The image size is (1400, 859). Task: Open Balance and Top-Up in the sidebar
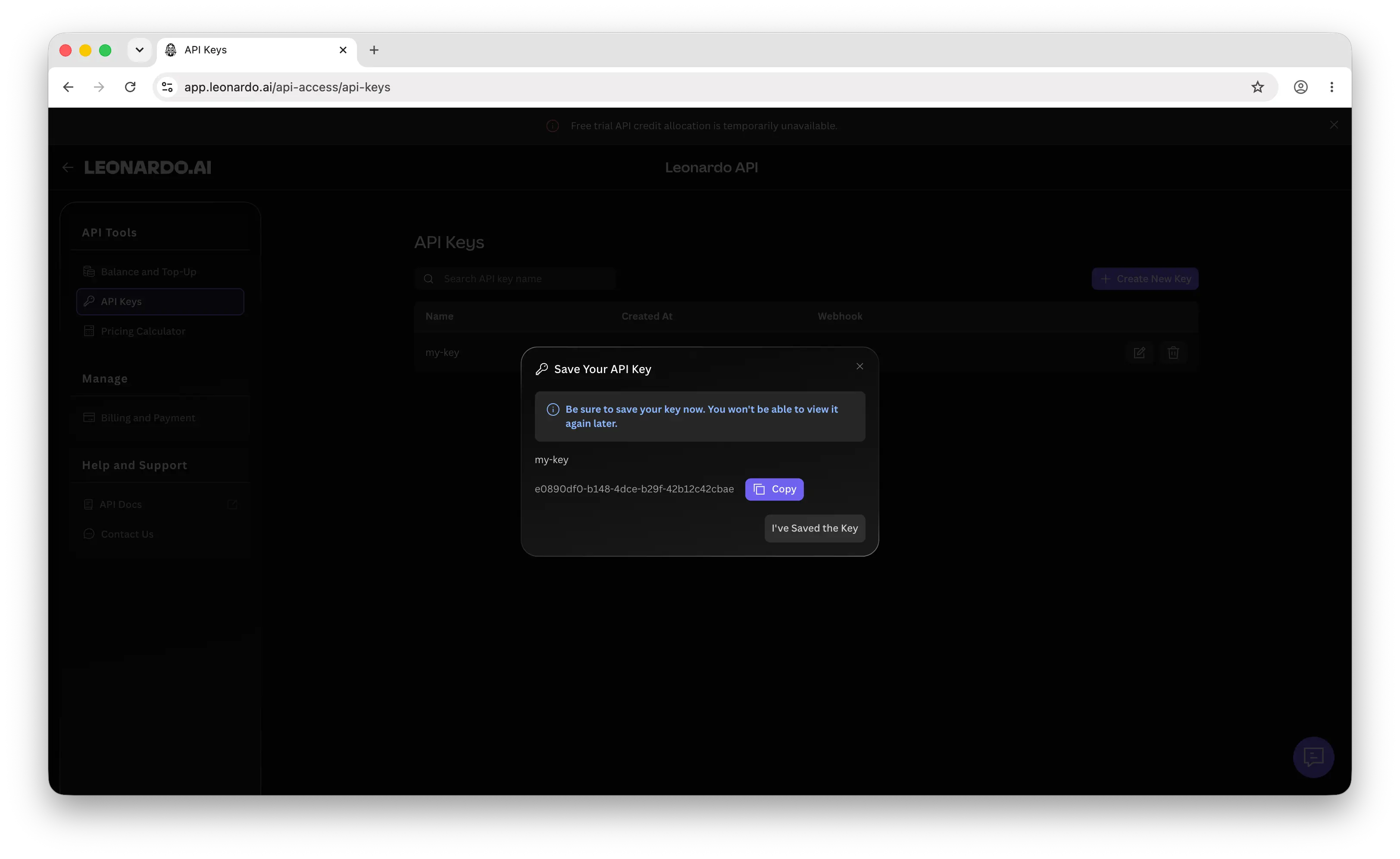[160, 271]
